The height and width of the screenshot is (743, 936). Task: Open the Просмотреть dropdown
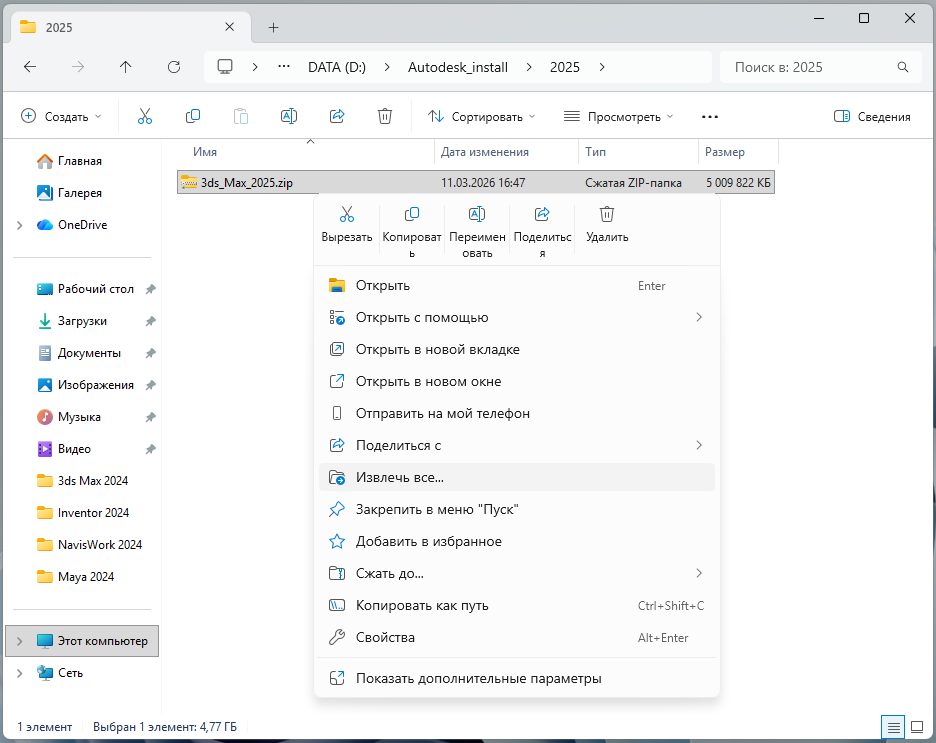(x=618, y=116)
